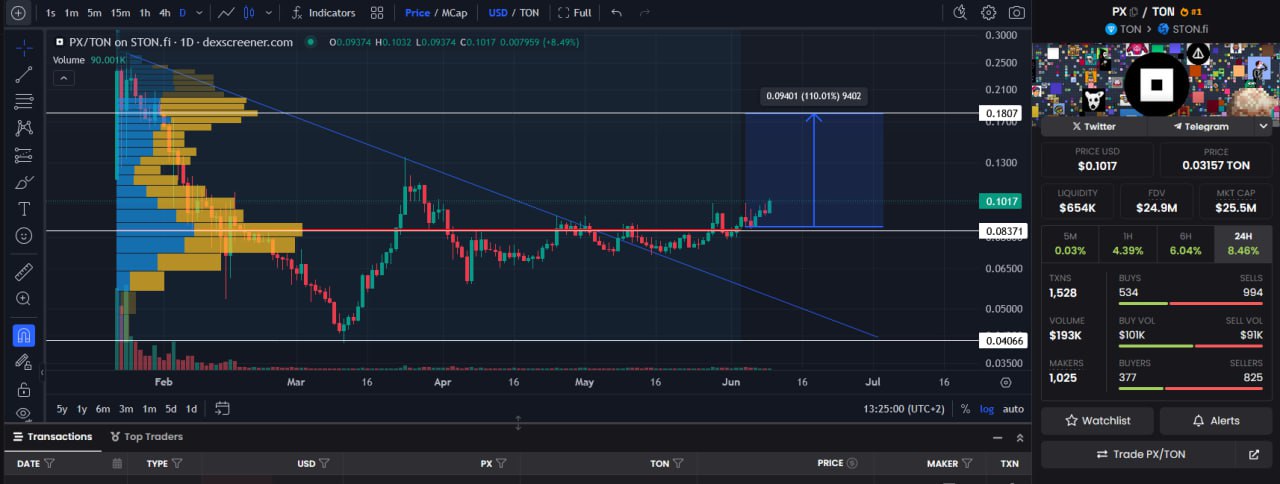The height and width of the screenshot is (484, 1280).
Task: Expand more social links chevron
Action: 1263,126
